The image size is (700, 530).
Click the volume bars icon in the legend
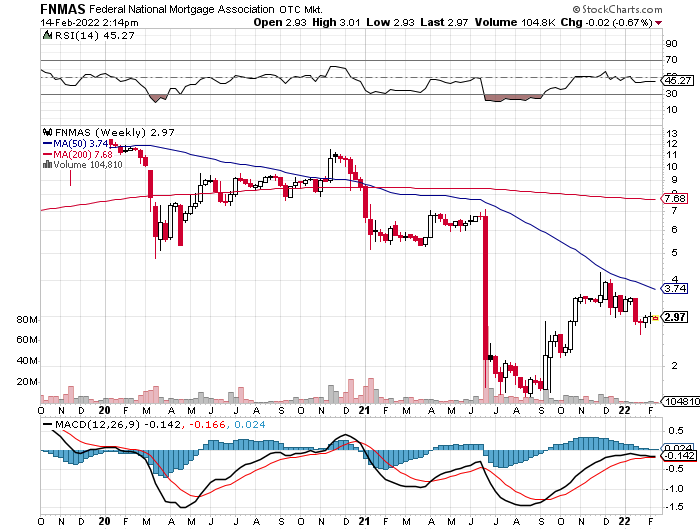point(47,164)
